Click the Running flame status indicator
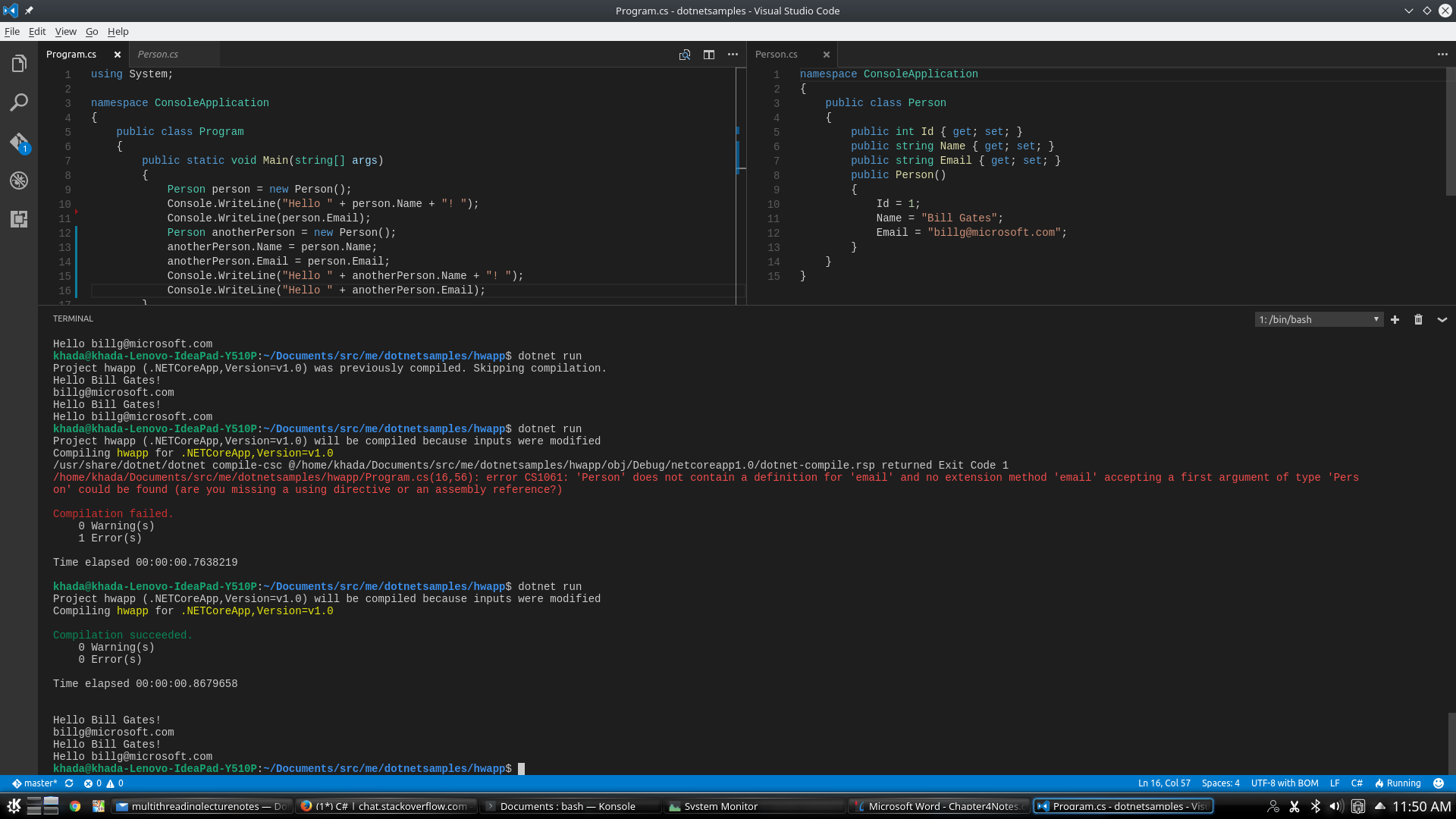 pos(1398,783)
